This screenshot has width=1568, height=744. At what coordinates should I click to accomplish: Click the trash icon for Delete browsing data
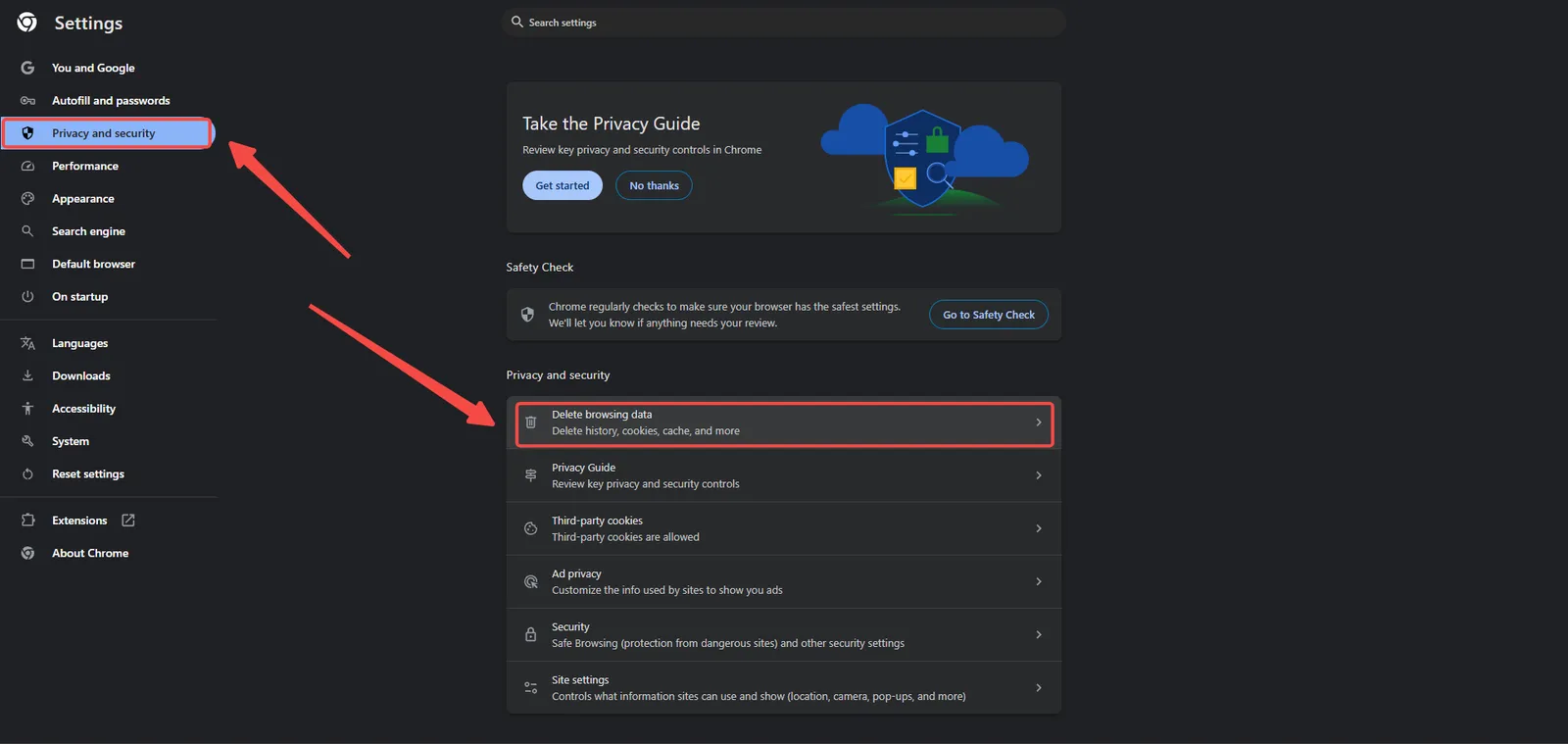click(x=530, y=422)
